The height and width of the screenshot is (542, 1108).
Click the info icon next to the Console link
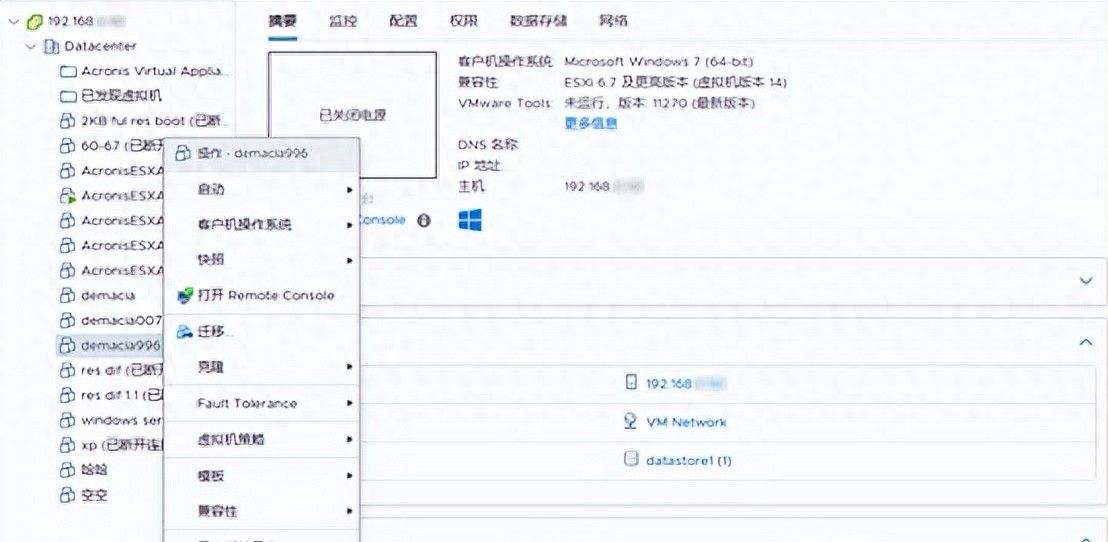pyautogui.click(x=423, y=220)
